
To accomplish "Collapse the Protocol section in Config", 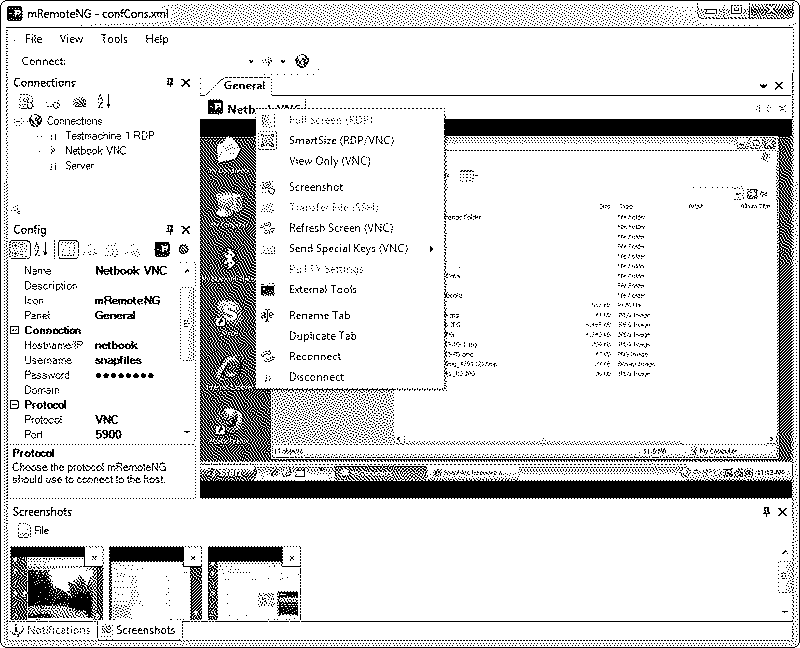I will pos(16,405).
